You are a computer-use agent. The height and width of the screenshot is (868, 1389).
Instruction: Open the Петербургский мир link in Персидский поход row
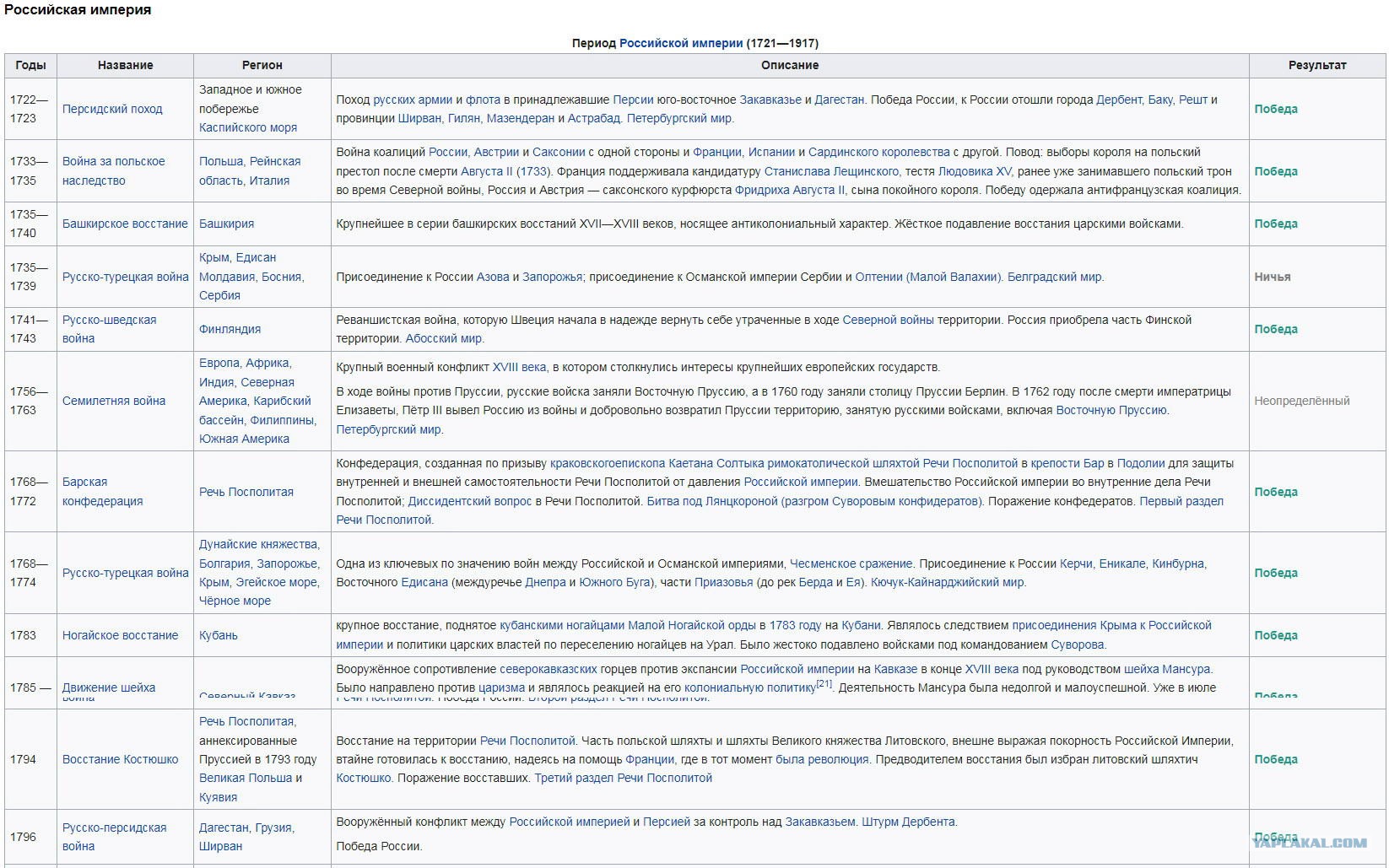680,118
